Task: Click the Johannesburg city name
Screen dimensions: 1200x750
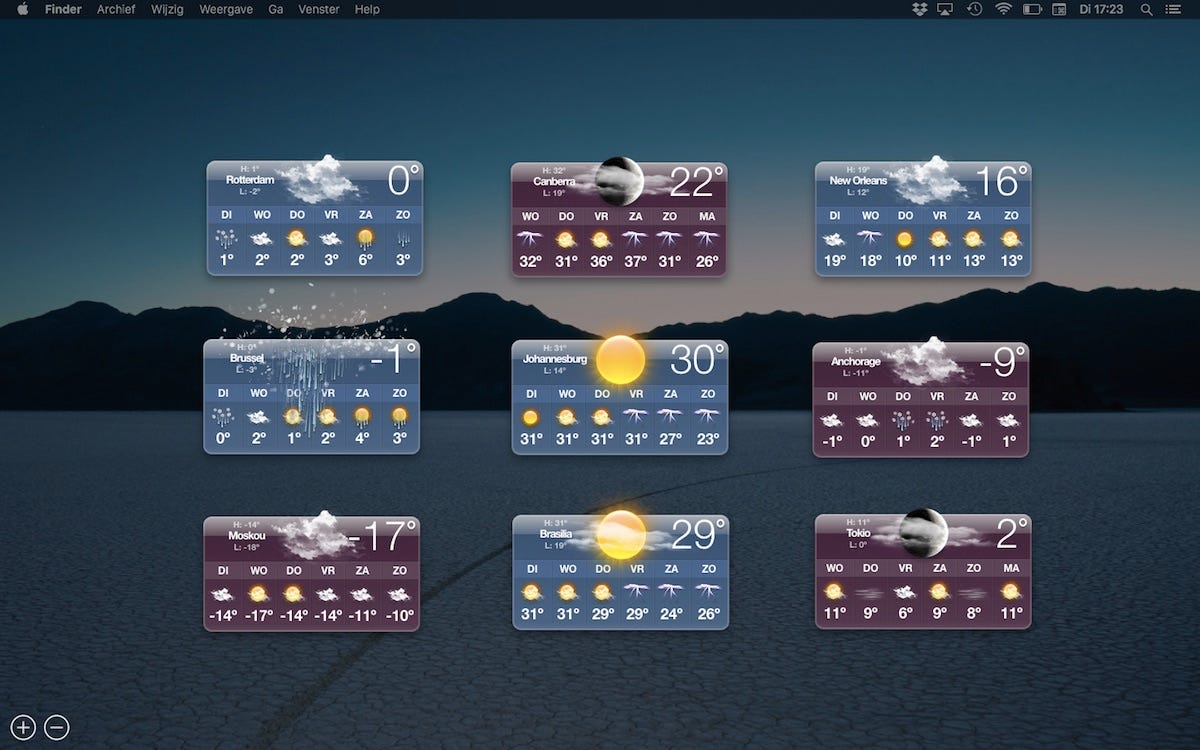Action: (x=557, y=359)
